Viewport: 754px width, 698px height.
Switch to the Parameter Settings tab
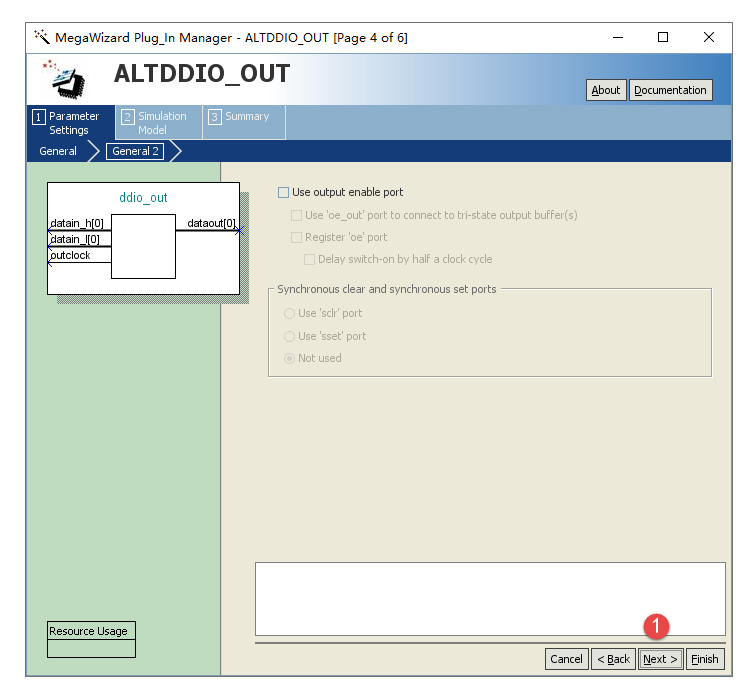(71, 123)
